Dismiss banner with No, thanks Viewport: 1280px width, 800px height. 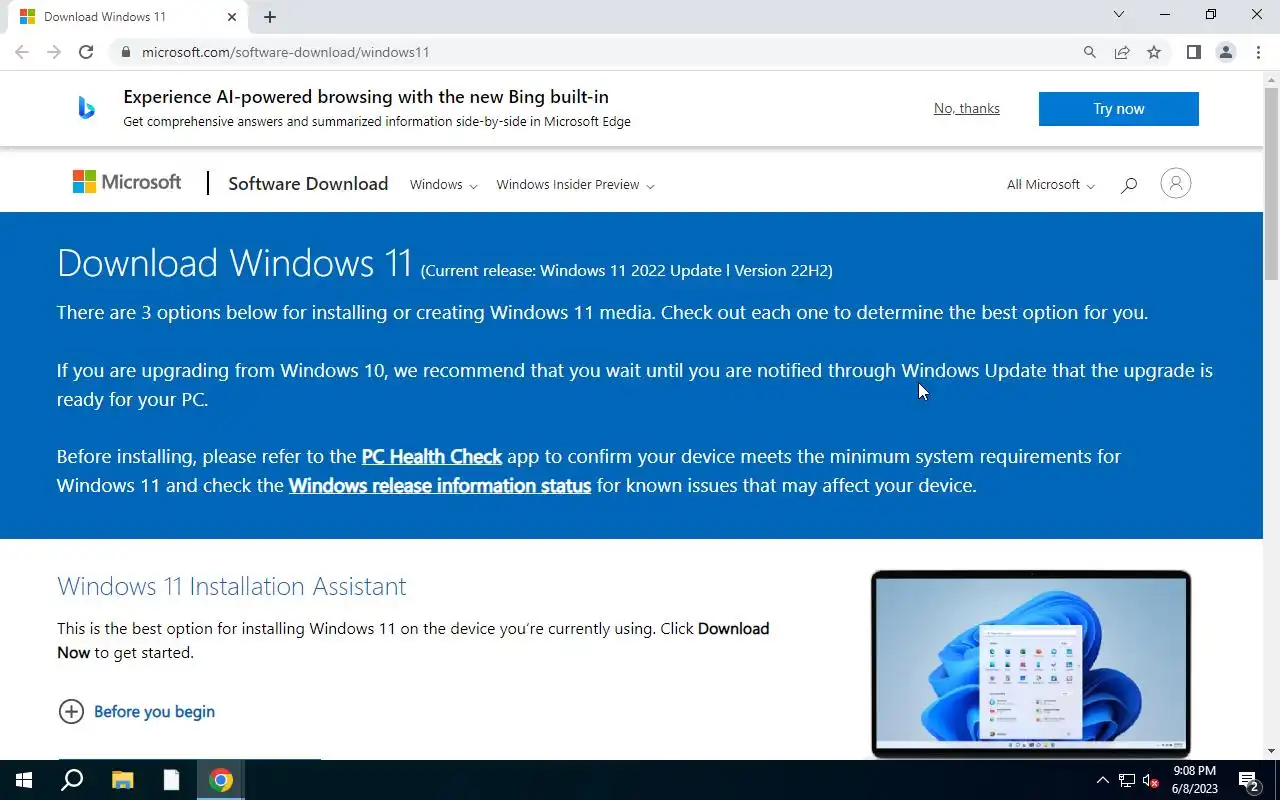(967, 108)
